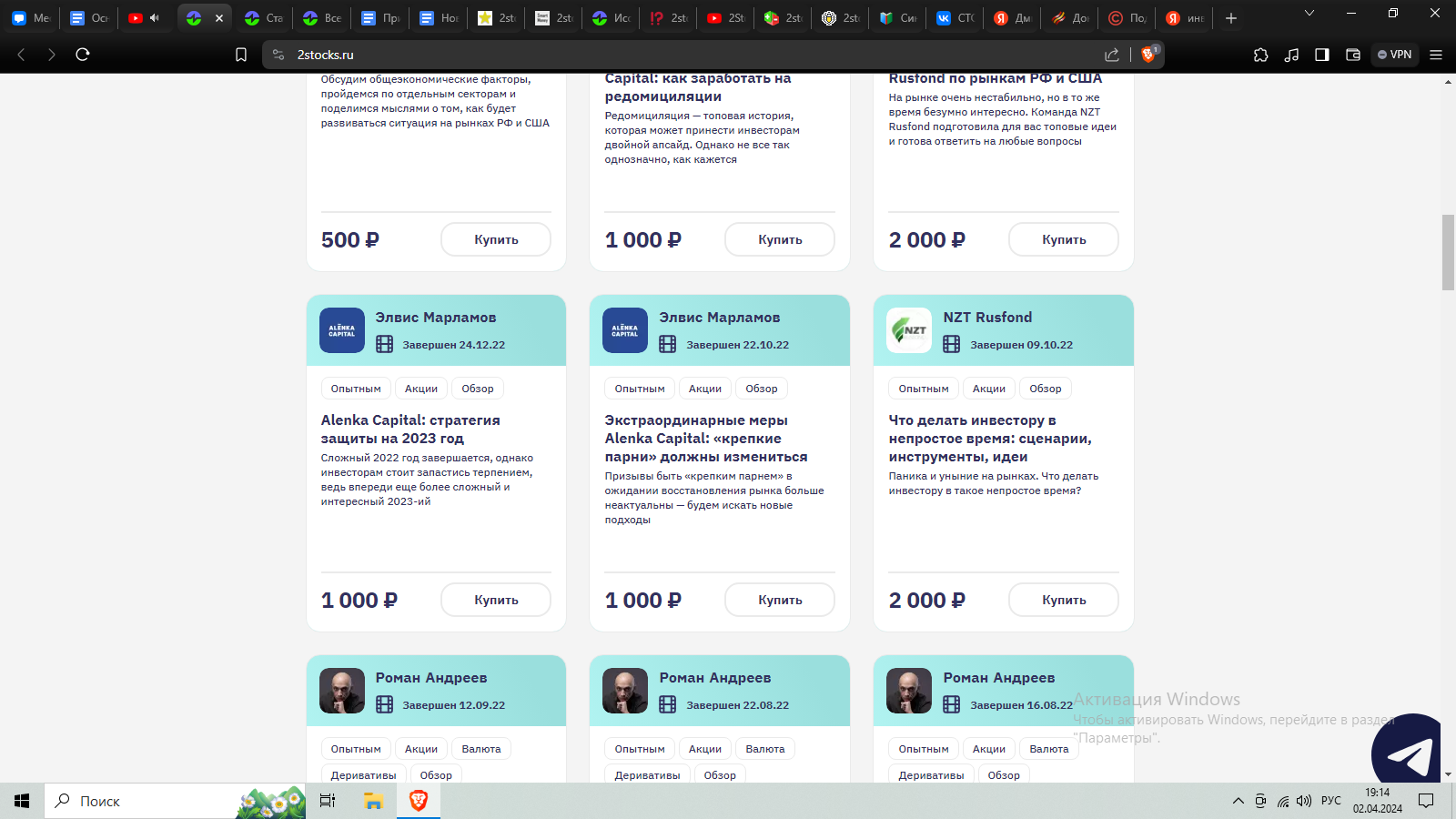
Task: Click the video icon beside Завершен 22.08.22
Action: (668, 704)
